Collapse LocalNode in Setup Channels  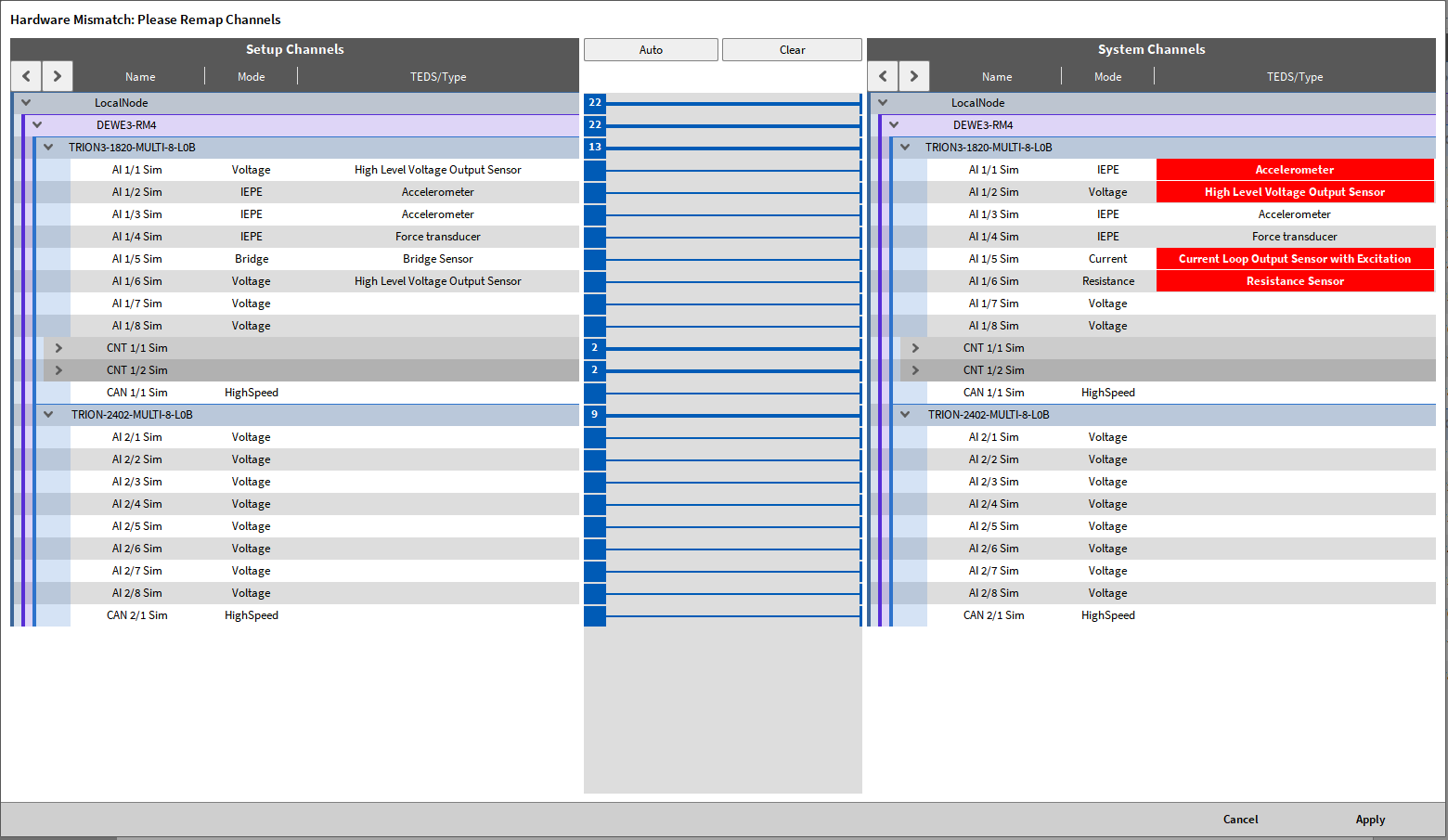point(26,103)
